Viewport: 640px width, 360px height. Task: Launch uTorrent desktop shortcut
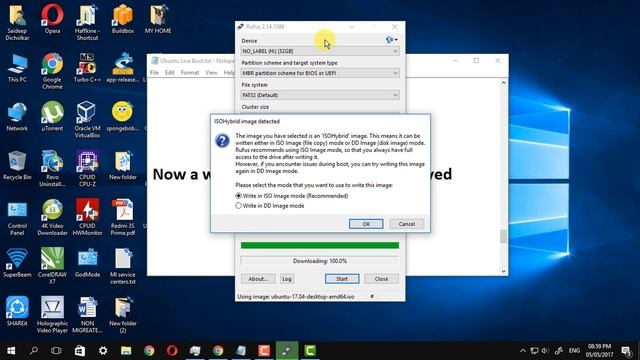(52, 116)
